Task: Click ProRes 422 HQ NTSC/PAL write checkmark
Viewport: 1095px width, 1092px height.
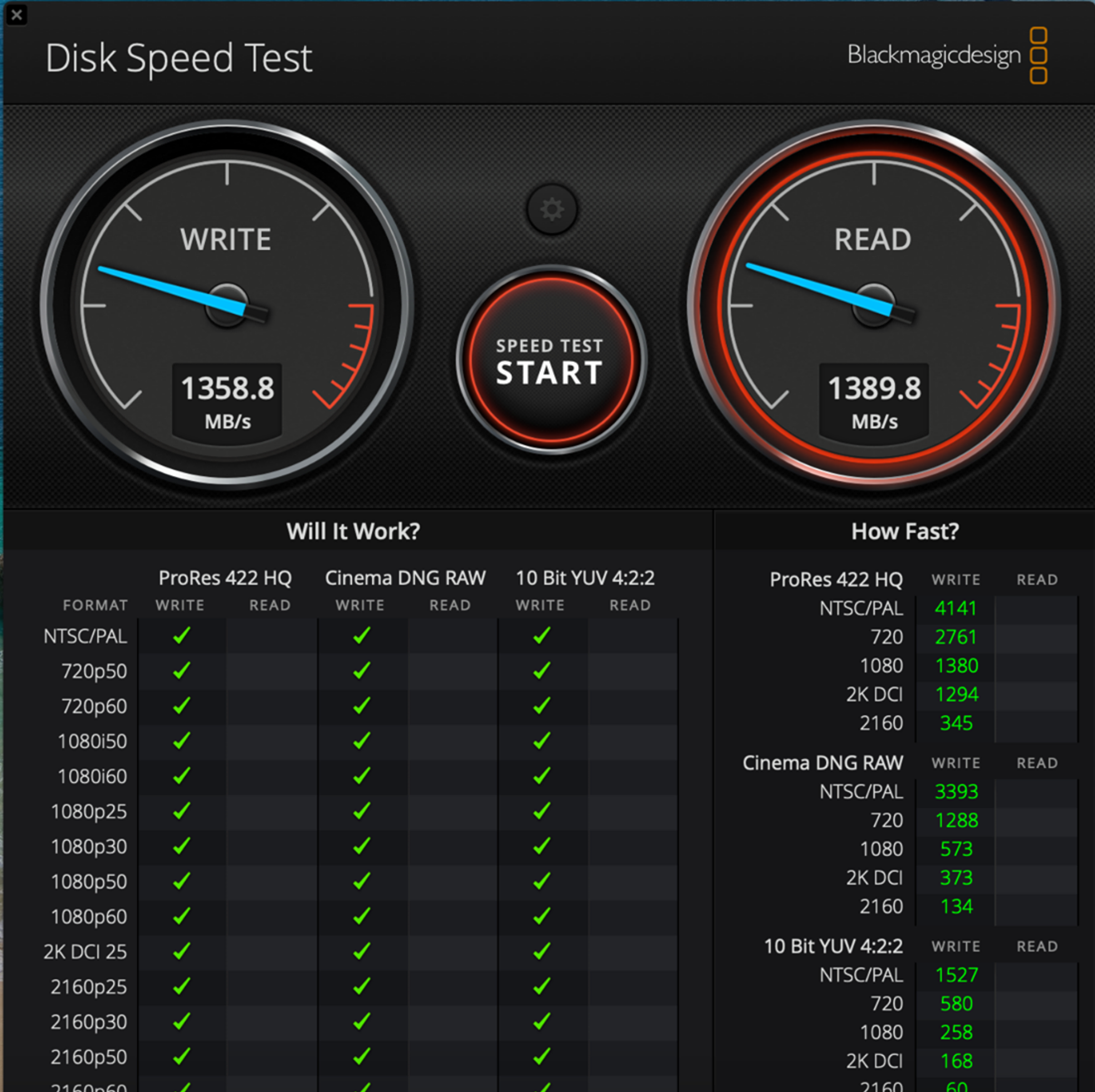Action: [181, 636]
